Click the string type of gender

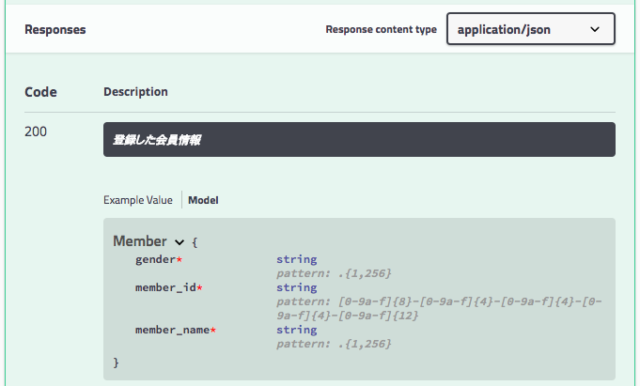coord(297,260)
